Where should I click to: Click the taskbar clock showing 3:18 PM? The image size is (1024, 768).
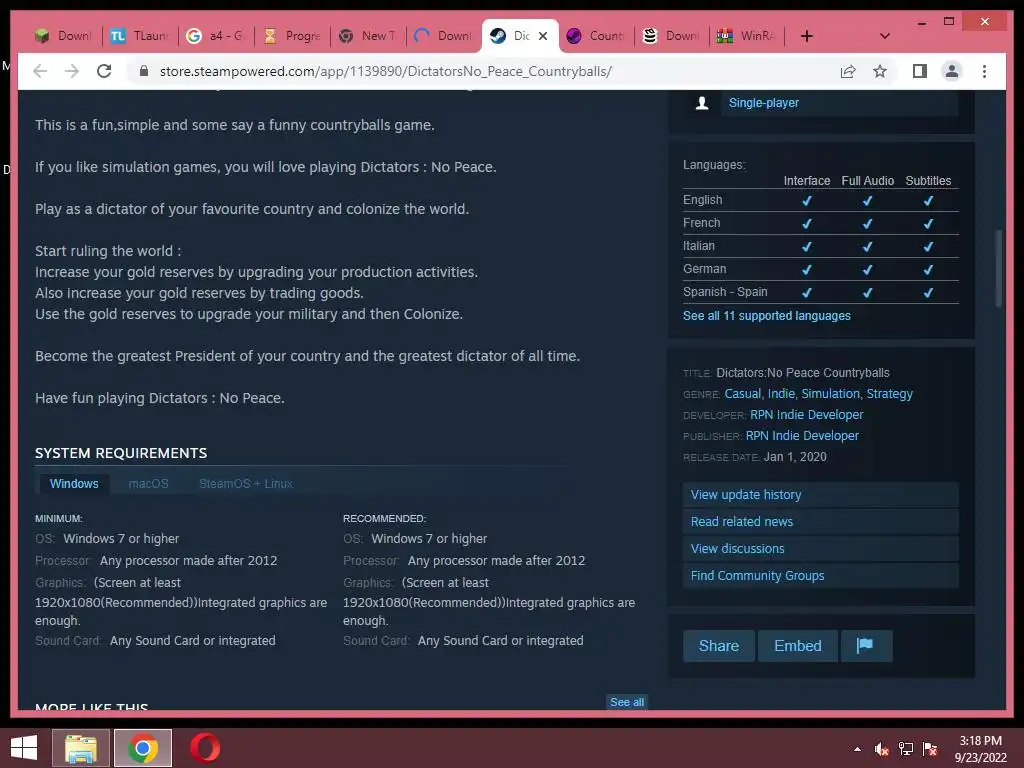[x=980, y=749]
